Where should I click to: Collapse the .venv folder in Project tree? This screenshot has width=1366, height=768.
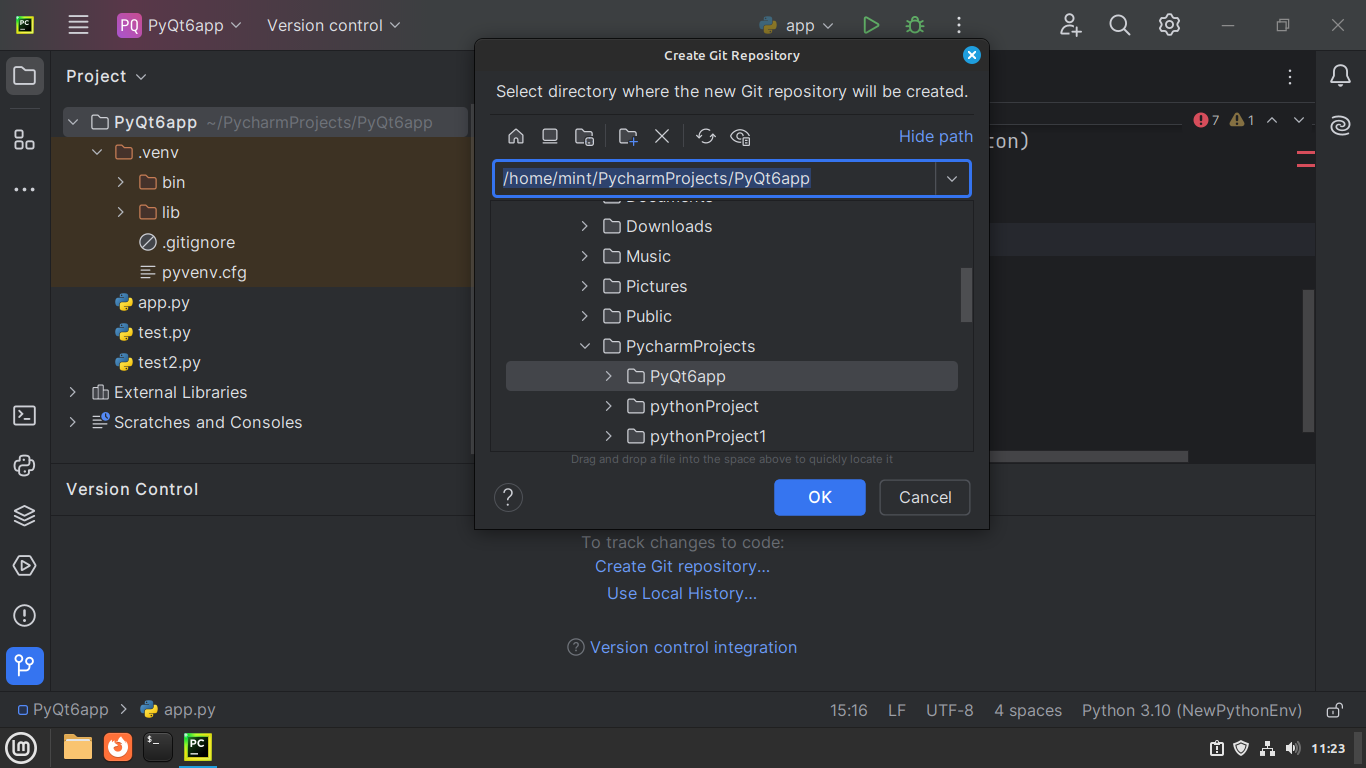click(x=97, y=153)
